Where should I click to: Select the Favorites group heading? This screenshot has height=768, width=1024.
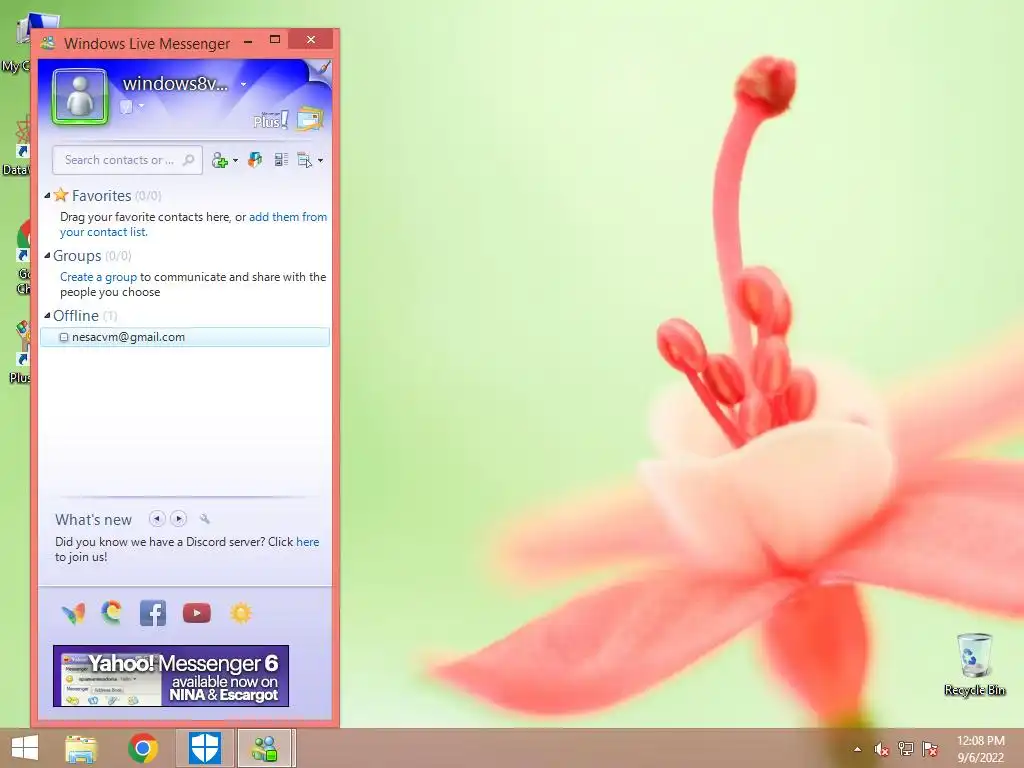coord(101,196)
